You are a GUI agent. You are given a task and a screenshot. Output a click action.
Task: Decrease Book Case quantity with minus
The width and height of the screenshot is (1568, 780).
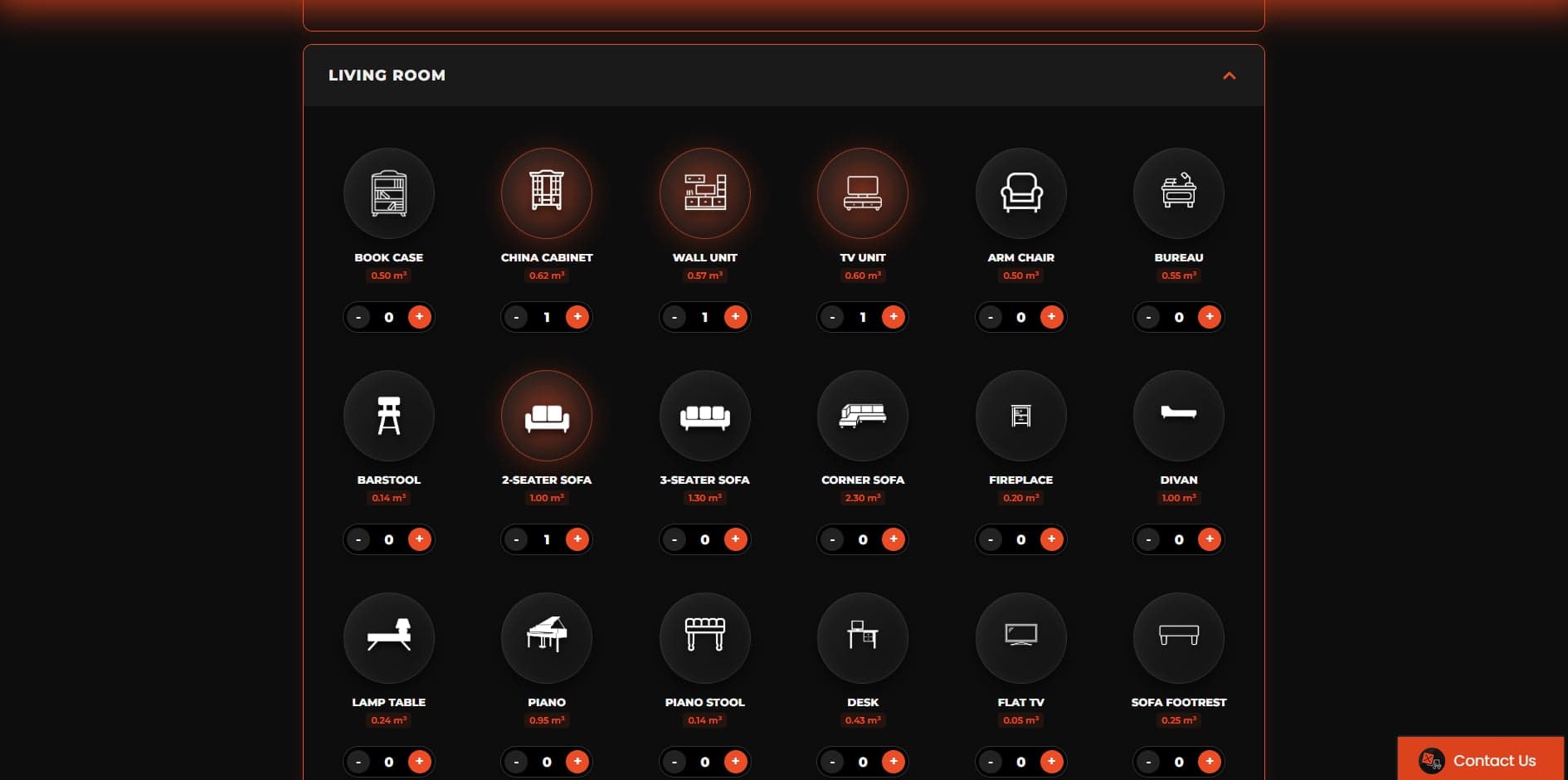[358, 317]
